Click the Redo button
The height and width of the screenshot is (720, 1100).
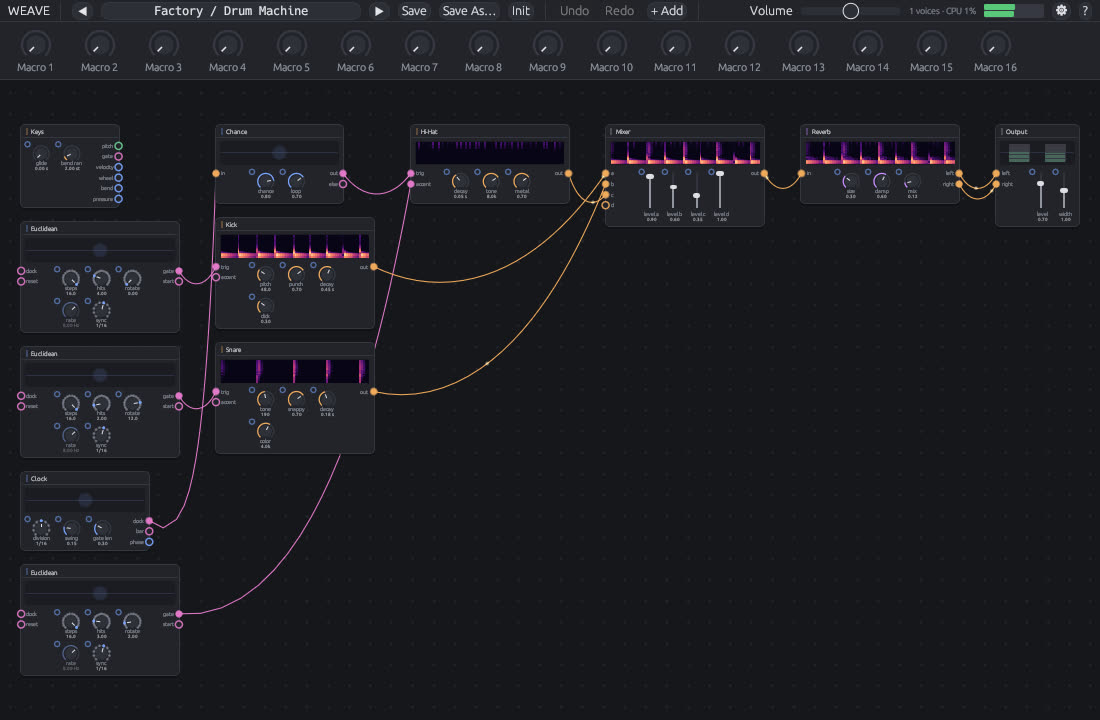coord(619,11)
